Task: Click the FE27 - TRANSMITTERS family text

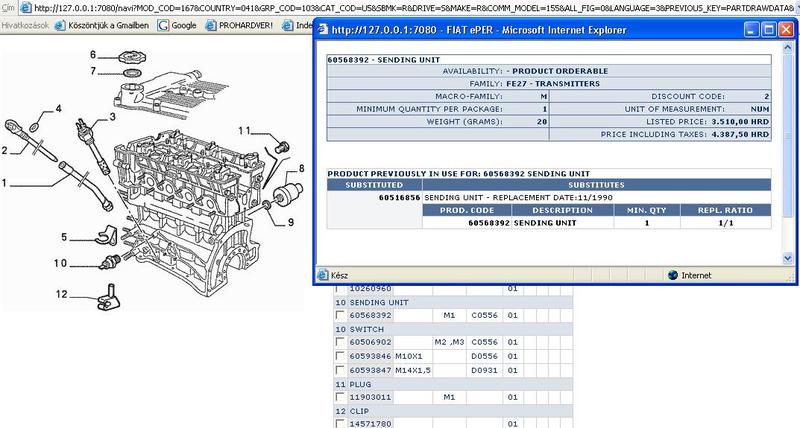Action: pyautogui.click(x=553, y=84)
